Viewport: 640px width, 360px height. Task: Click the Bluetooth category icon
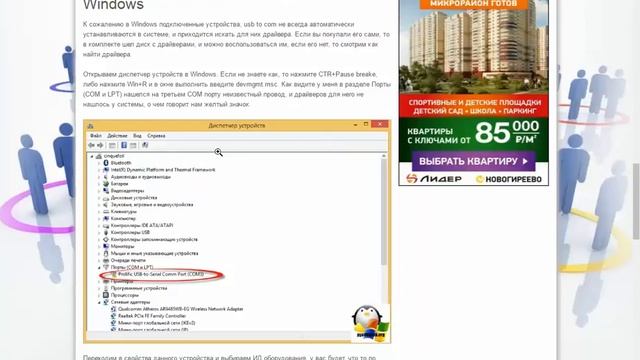coord(106,163)
